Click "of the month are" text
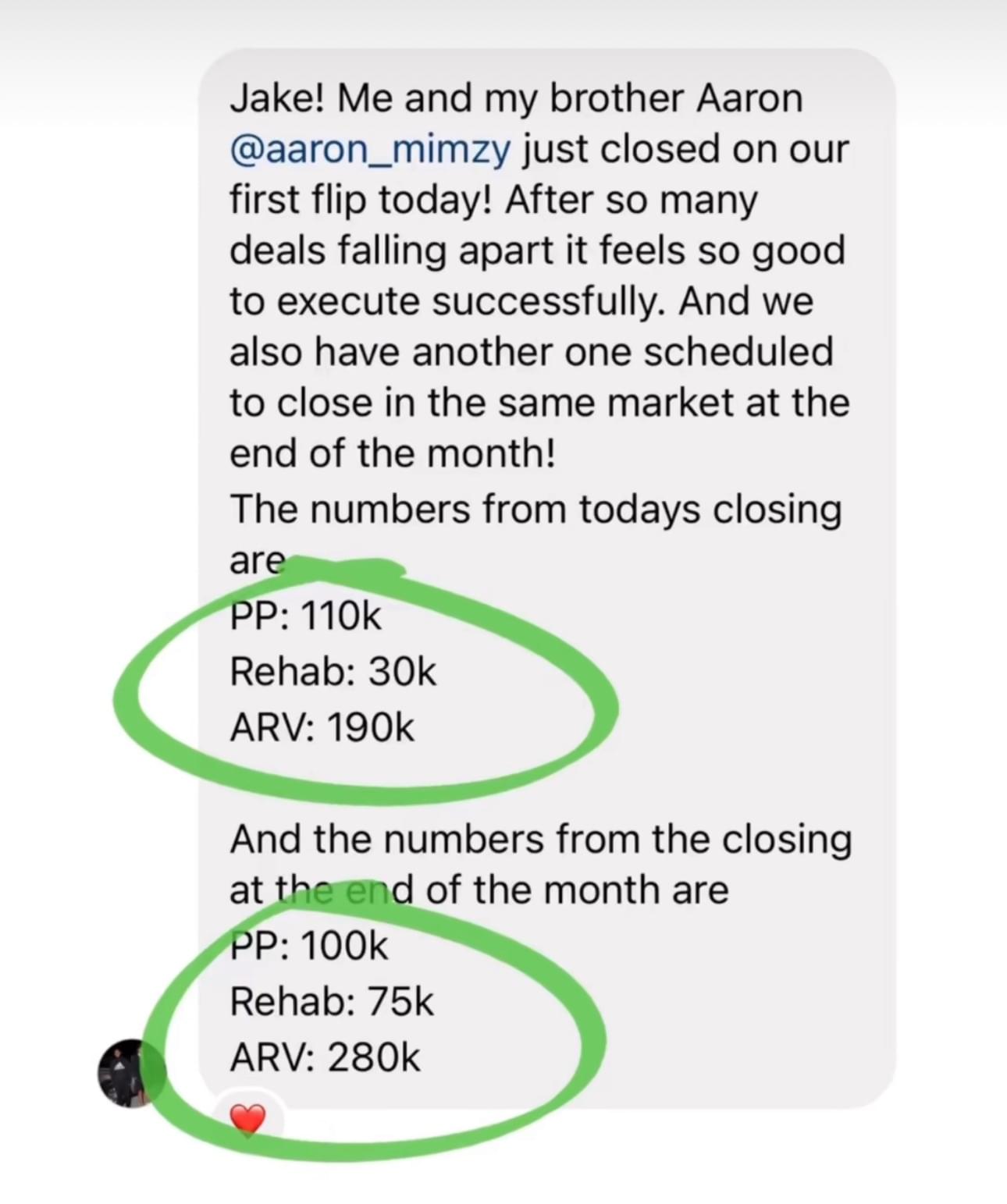The image size is (1007, 1204). pos(577,890)
